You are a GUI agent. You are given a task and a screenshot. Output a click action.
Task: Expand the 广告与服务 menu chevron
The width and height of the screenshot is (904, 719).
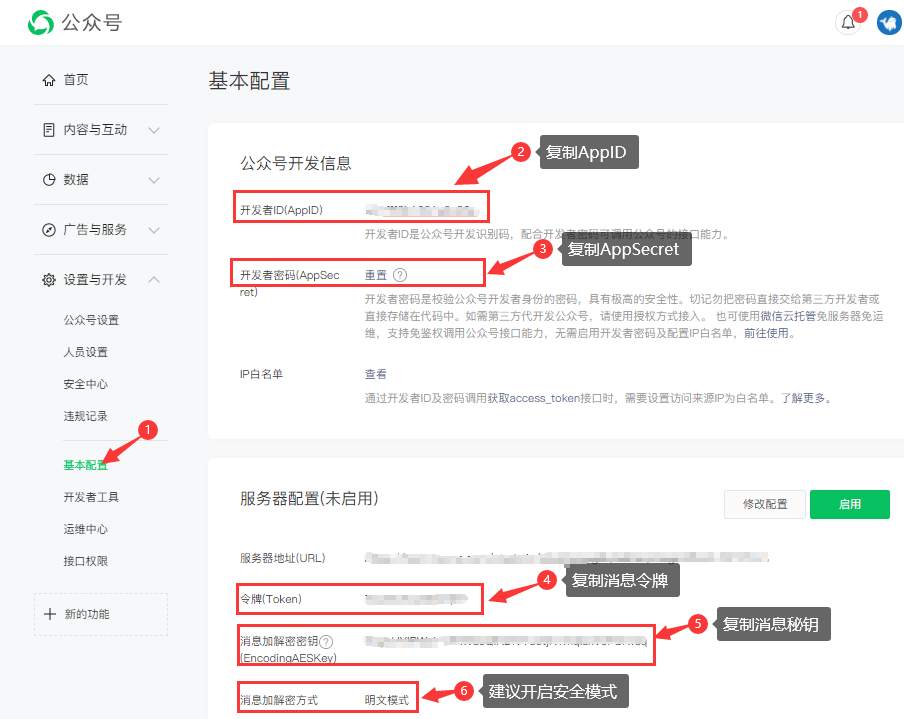(154, 230)
